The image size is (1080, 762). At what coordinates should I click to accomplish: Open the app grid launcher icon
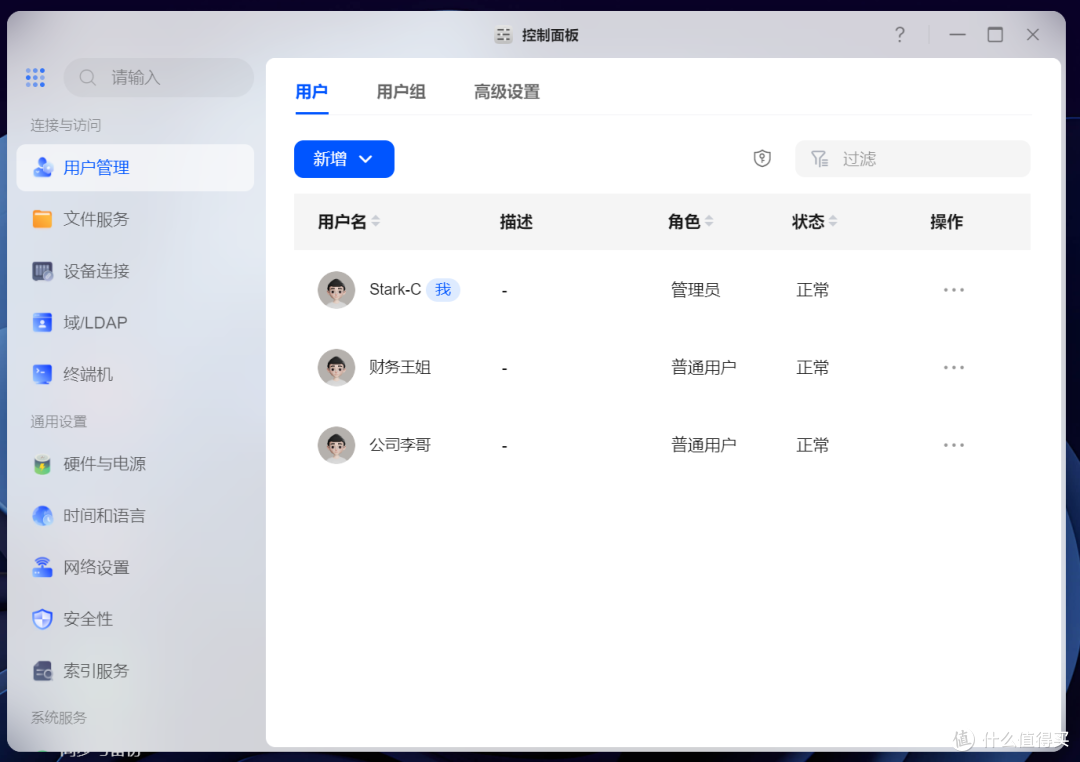[x=35, y=77]
